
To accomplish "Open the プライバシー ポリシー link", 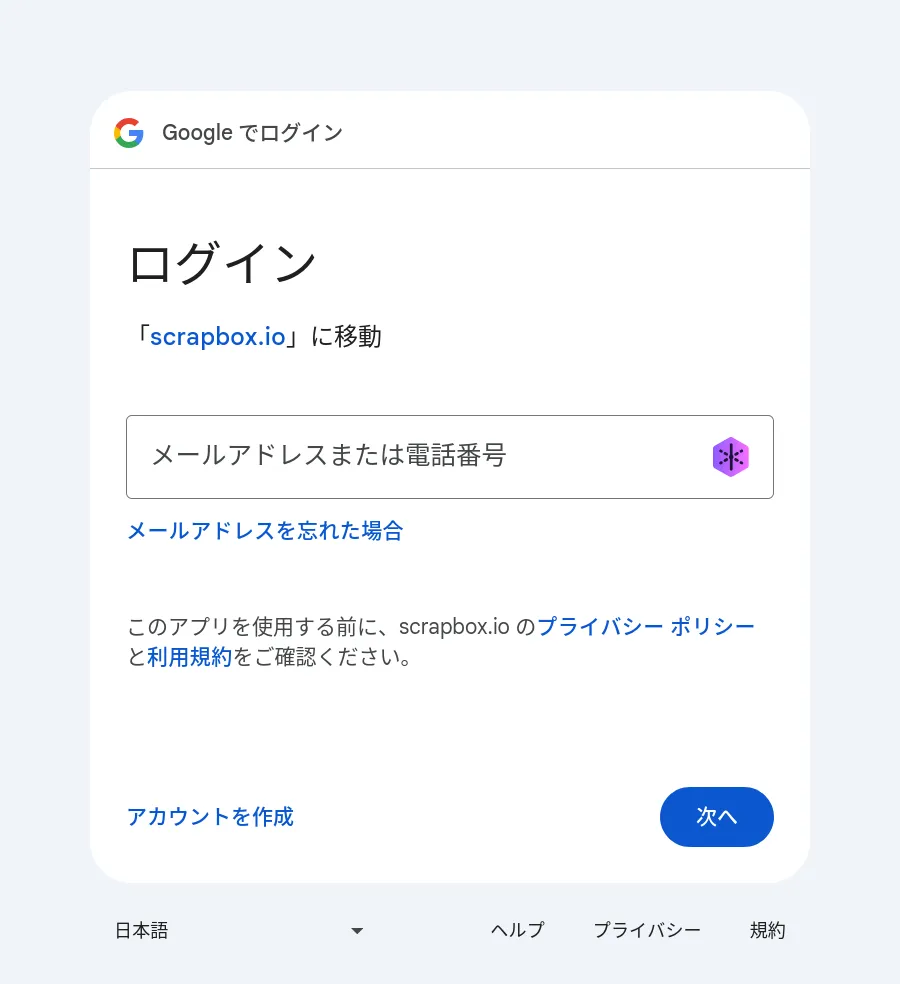I will pyautogui.click(x=646, y=627).
